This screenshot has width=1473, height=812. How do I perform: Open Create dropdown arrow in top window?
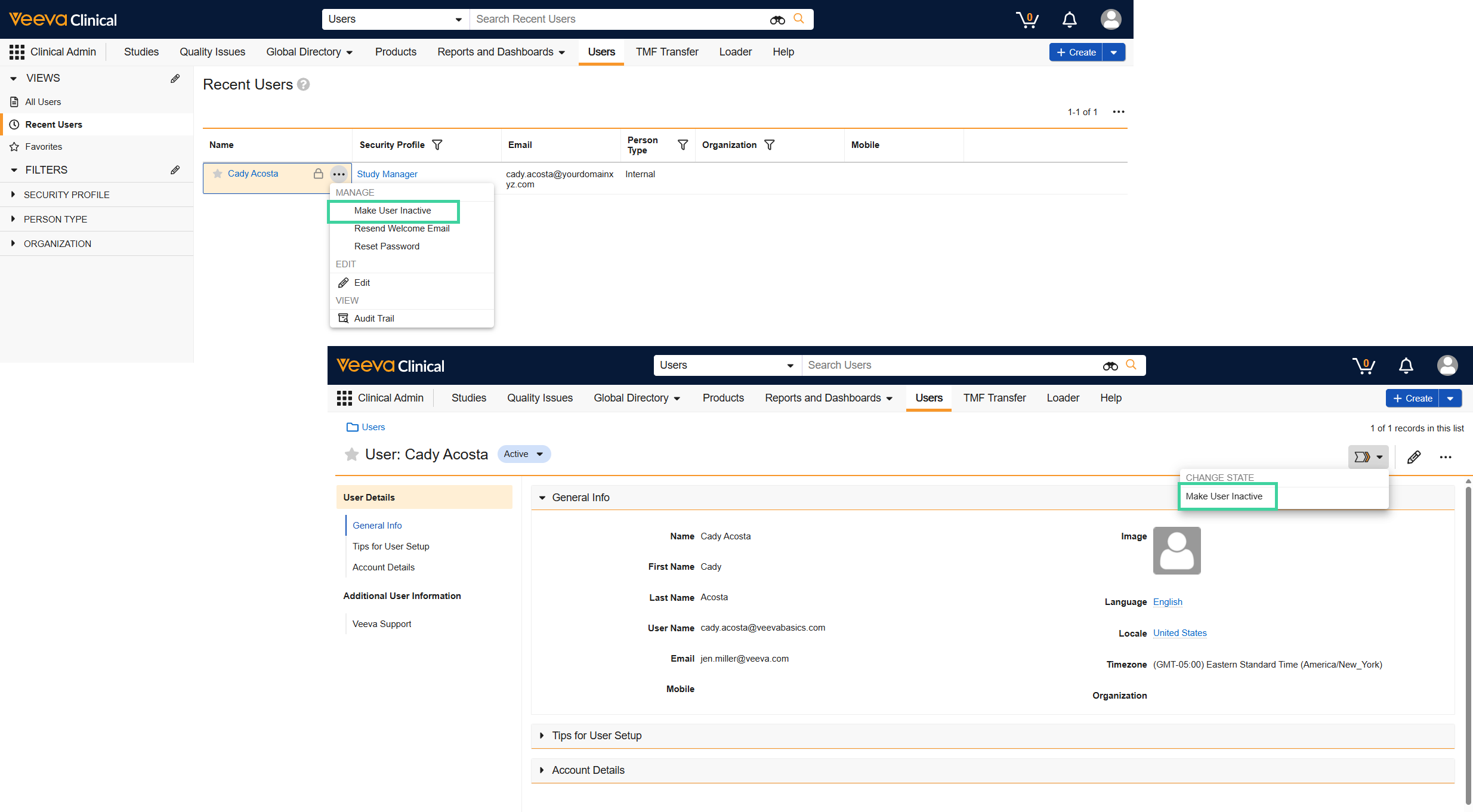pyautogui.click(x=1114, y=53)
